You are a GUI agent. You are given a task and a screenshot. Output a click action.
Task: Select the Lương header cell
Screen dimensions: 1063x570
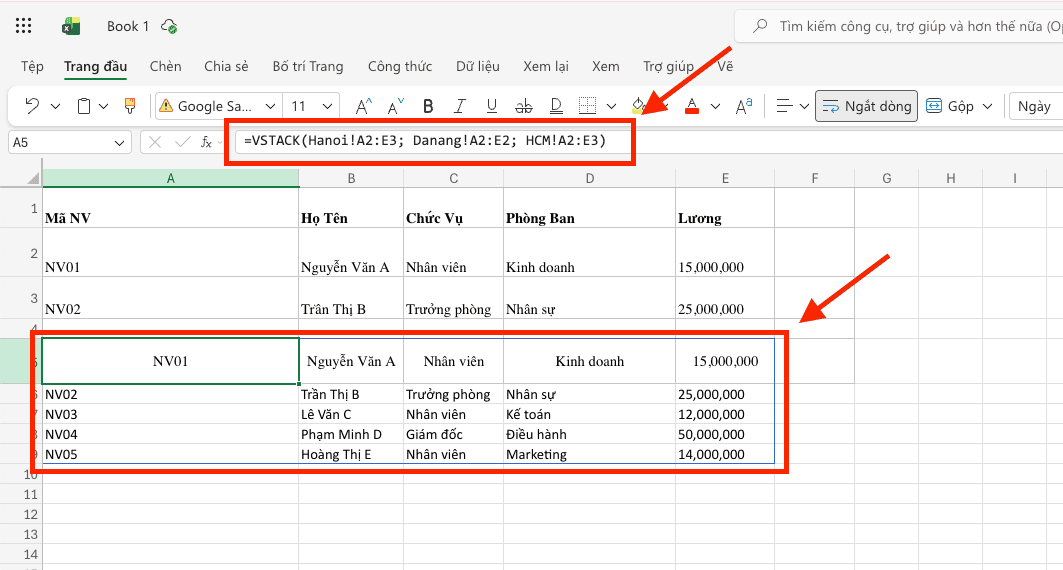725,208
